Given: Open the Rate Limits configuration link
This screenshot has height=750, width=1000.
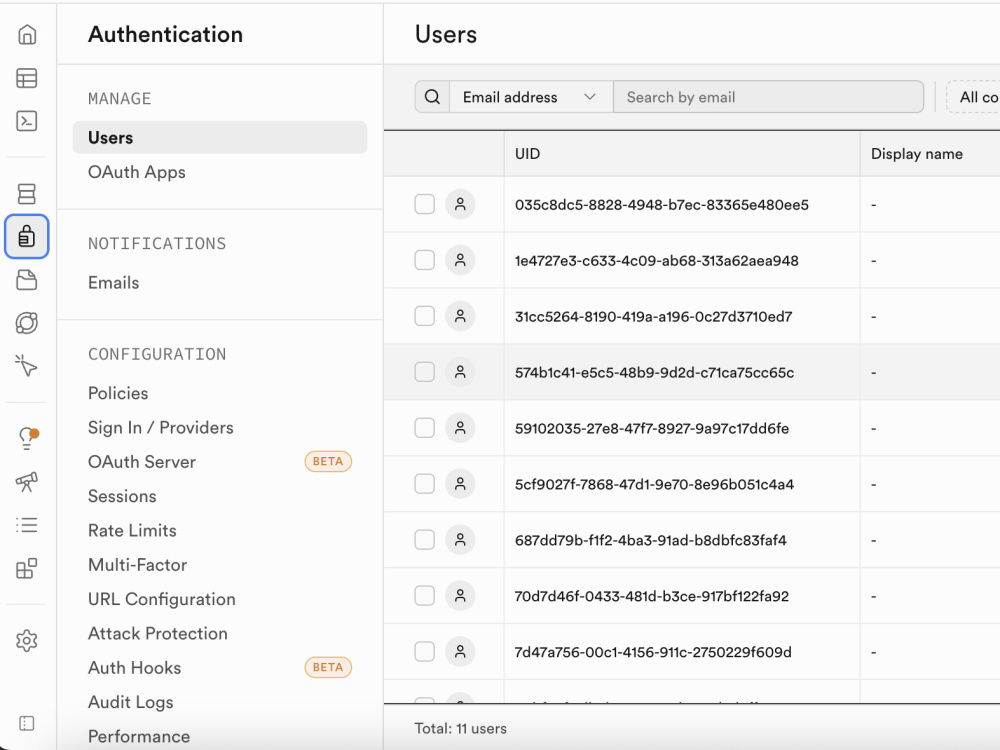Looking at the screenshot, I should (x=132, y=531).
